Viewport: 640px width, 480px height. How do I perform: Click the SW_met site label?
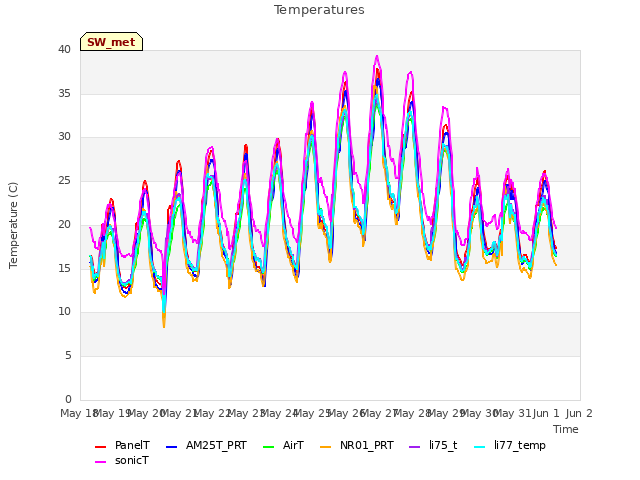tap(111, 42)
